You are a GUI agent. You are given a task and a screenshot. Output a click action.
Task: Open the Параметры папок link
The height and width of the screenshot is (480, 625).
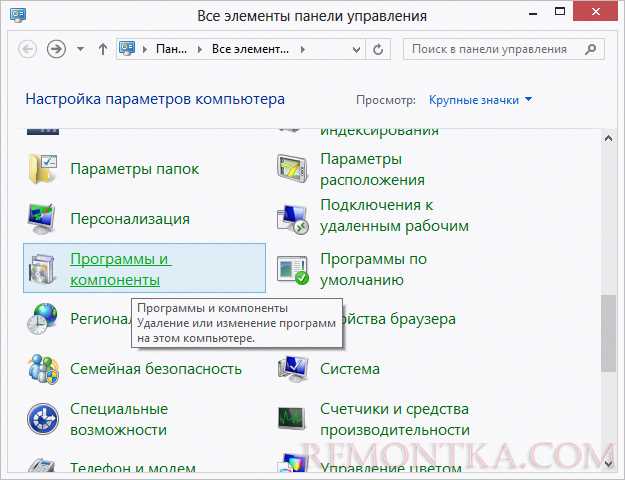point(135,169)
